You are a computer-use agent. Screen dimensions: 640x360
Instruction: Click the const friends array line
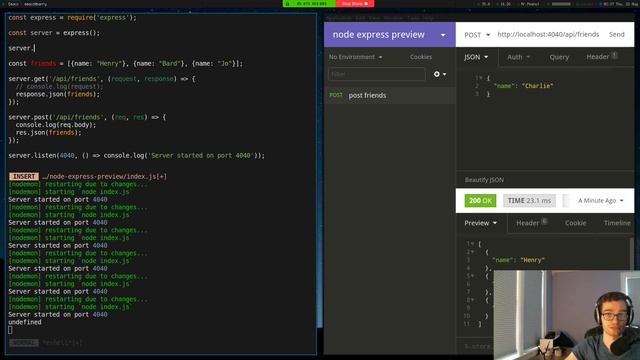pos(125,64)
